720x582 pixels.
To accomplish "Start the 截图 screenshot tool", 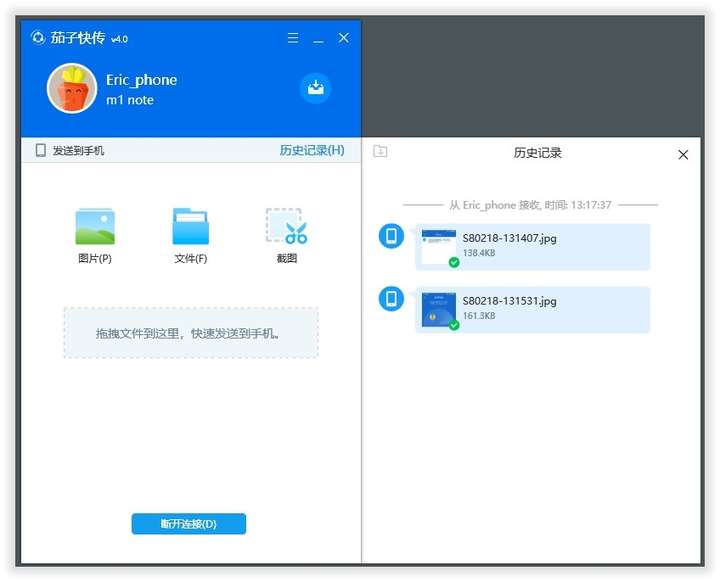I will tap(287, 226).
